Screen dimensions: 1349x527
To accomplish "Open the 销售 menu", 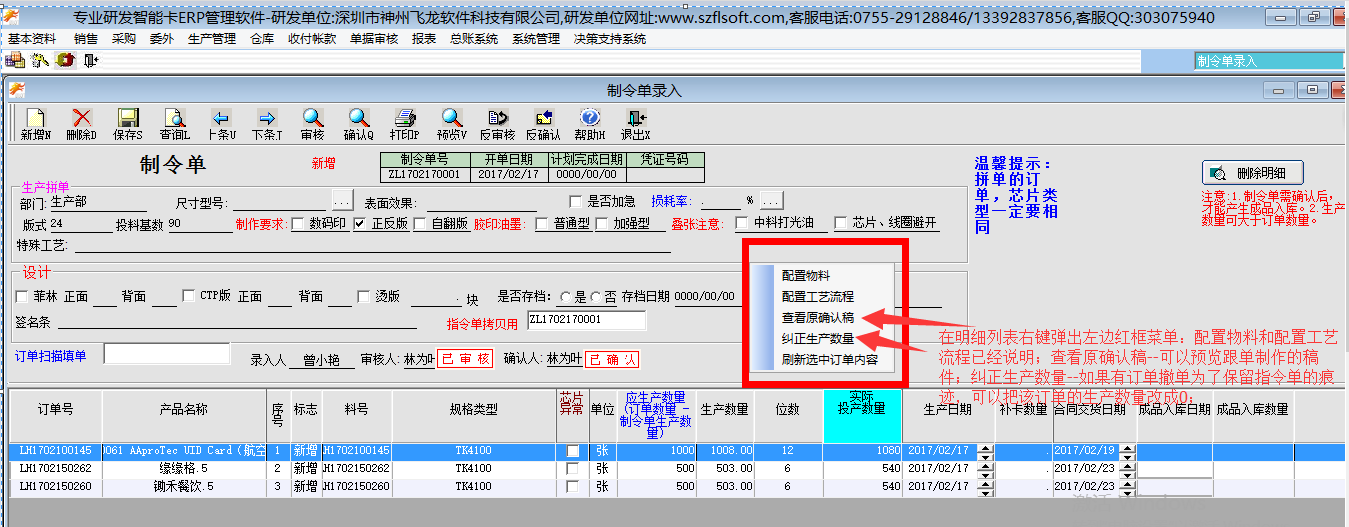I will [x=86, y=39].
